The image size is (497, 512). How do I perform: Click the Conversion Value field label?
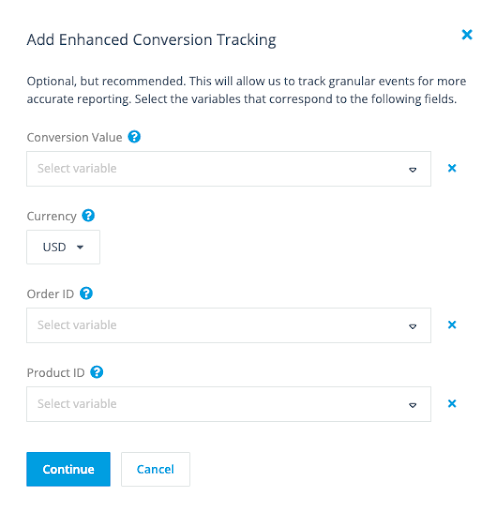[x=74, y=137]
